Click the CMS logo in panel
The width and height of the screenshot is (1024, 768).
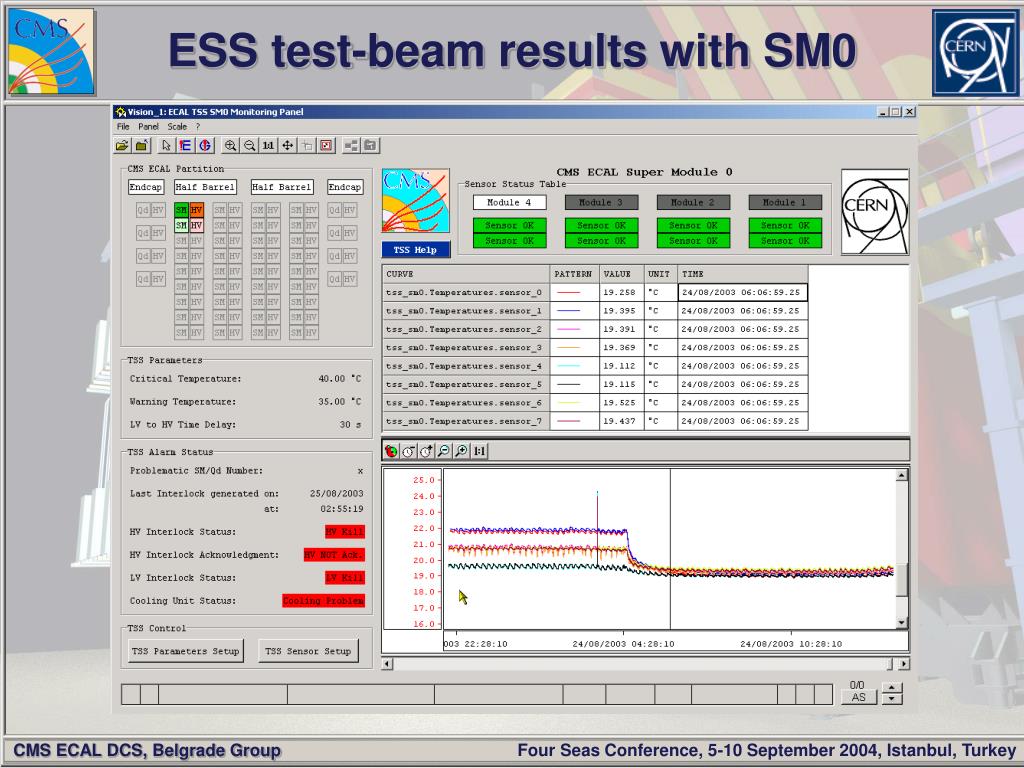click(x=415, y=200)
